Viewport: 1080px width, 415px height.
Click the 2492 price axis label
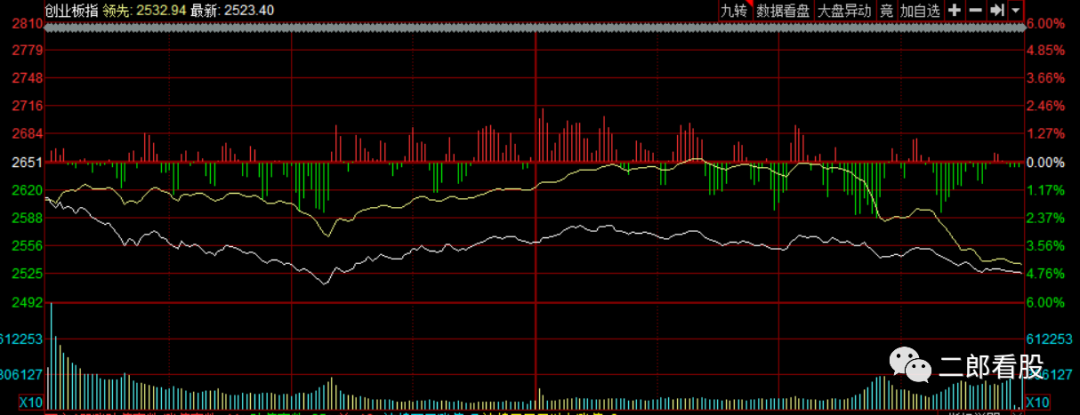coord(29,302)
